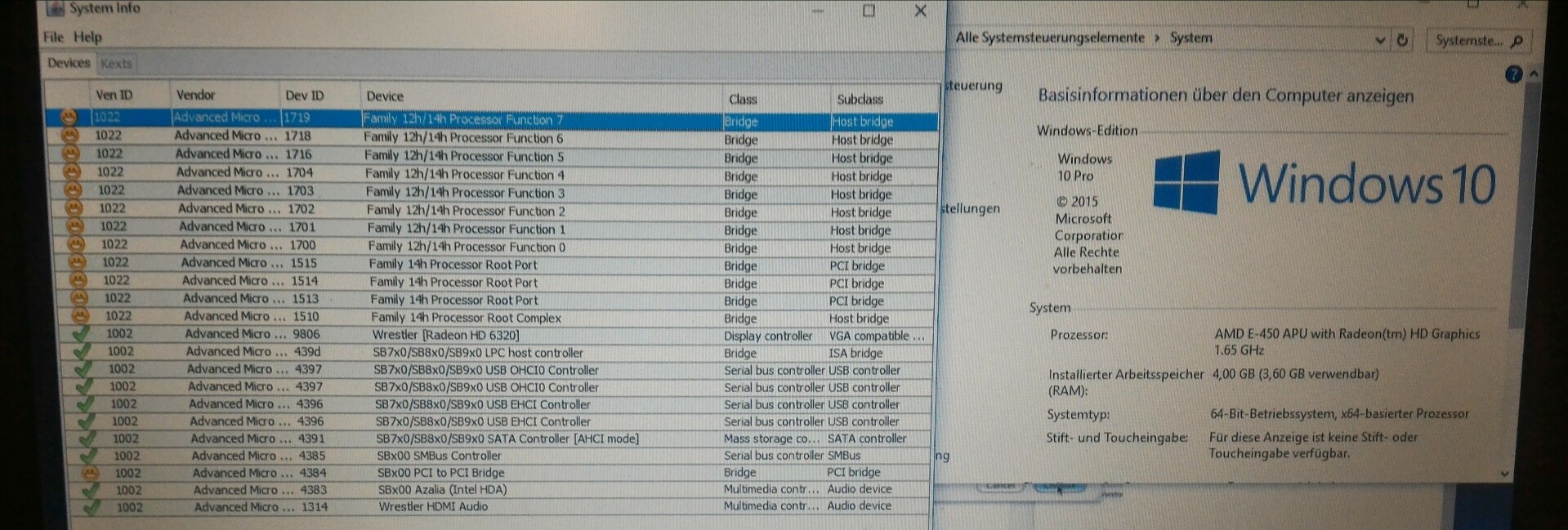Screen dimensions: 1568x530
Task: Click the warning face icon on Dev ID 1514 row
Action: click(x=78, y=280)
